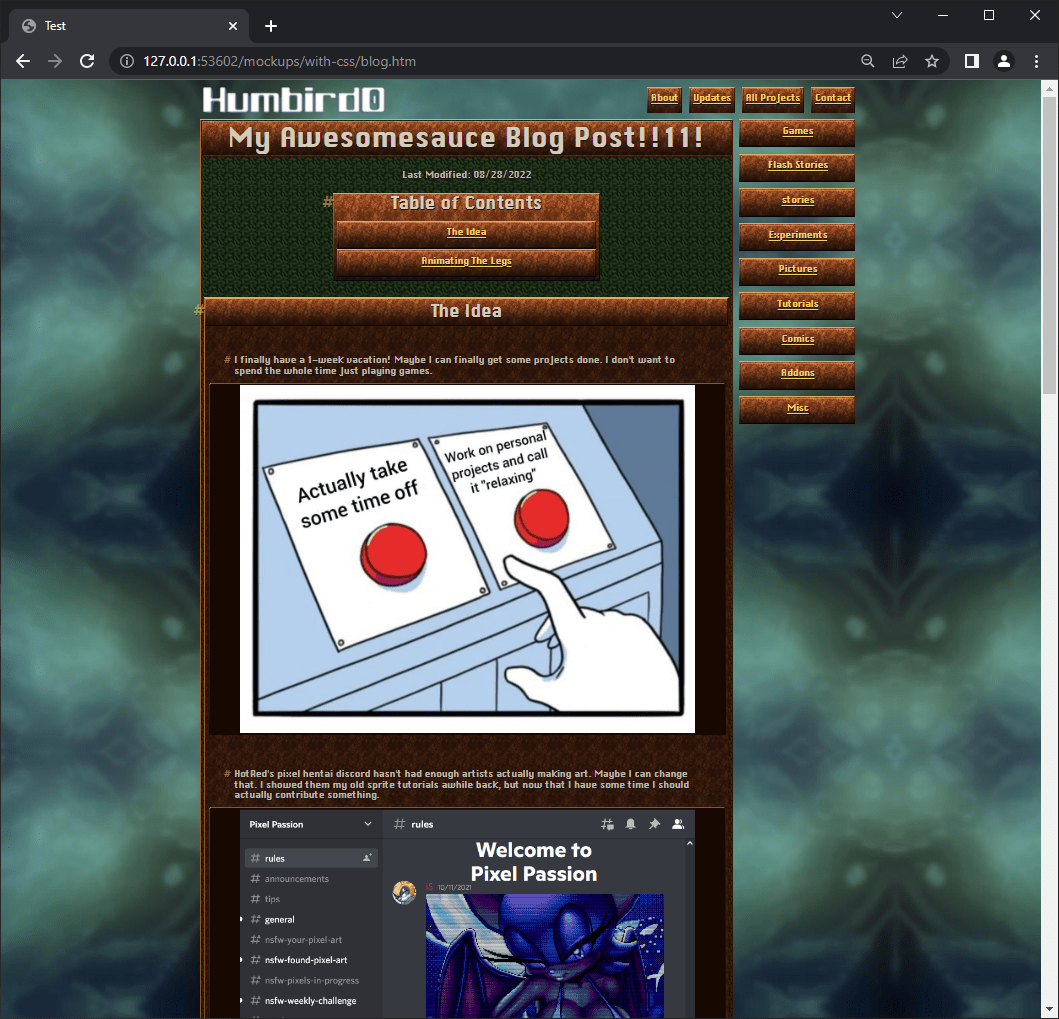Open the browser profile avatar
The width and height of the screenshot is (1059, 1019).
[1003, 61]
